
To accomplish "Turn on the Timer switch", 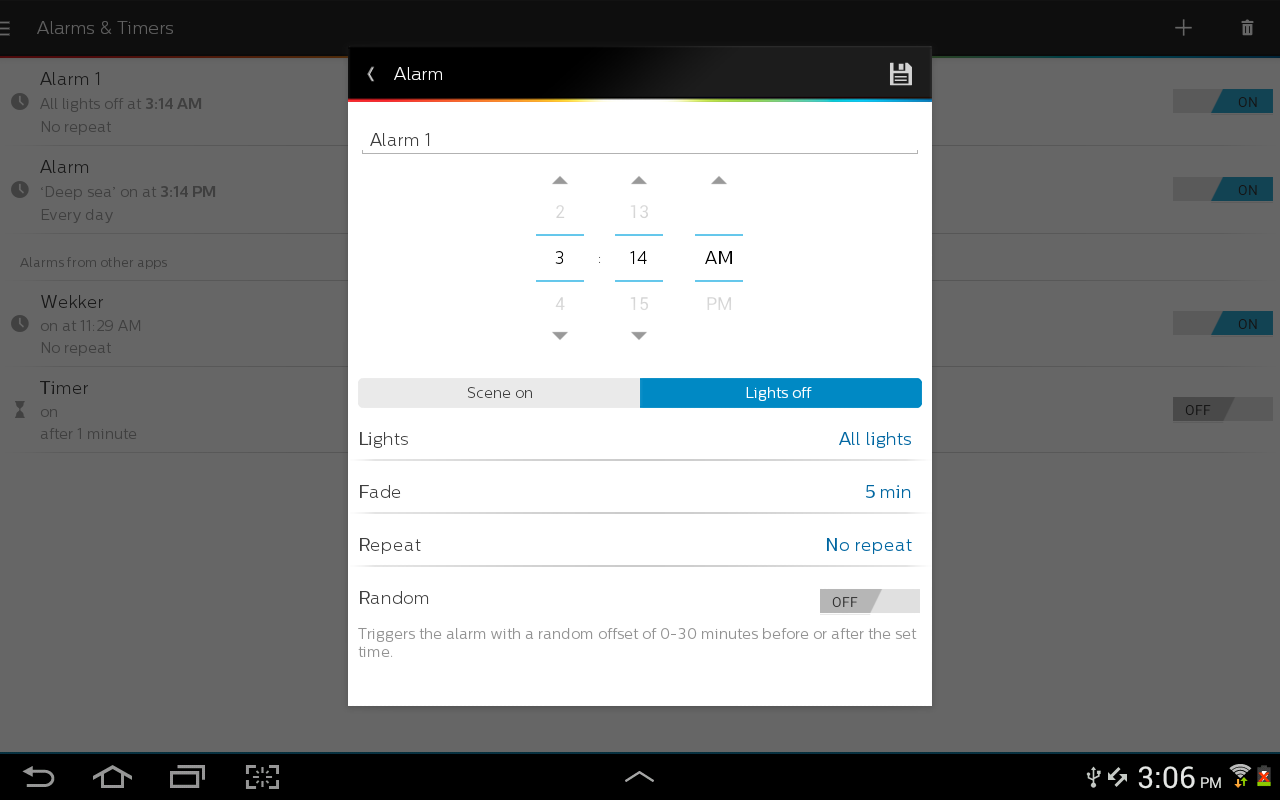I will 1222,409.
